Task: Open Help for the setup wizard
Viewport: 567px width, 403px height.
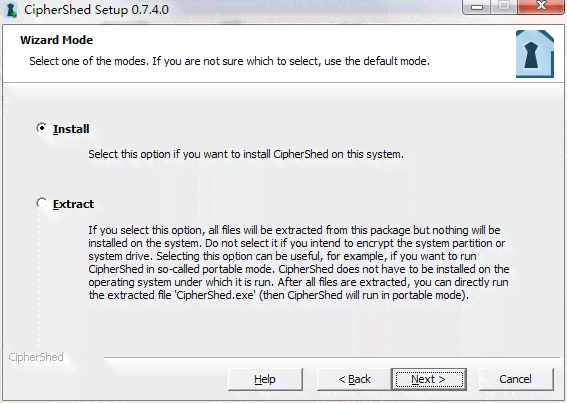Action: click(x=265, y=379)
